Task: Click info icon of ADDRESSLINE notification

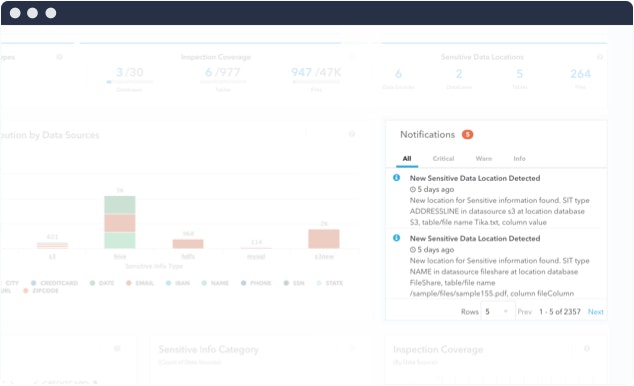Action: [x=396, y=177]
